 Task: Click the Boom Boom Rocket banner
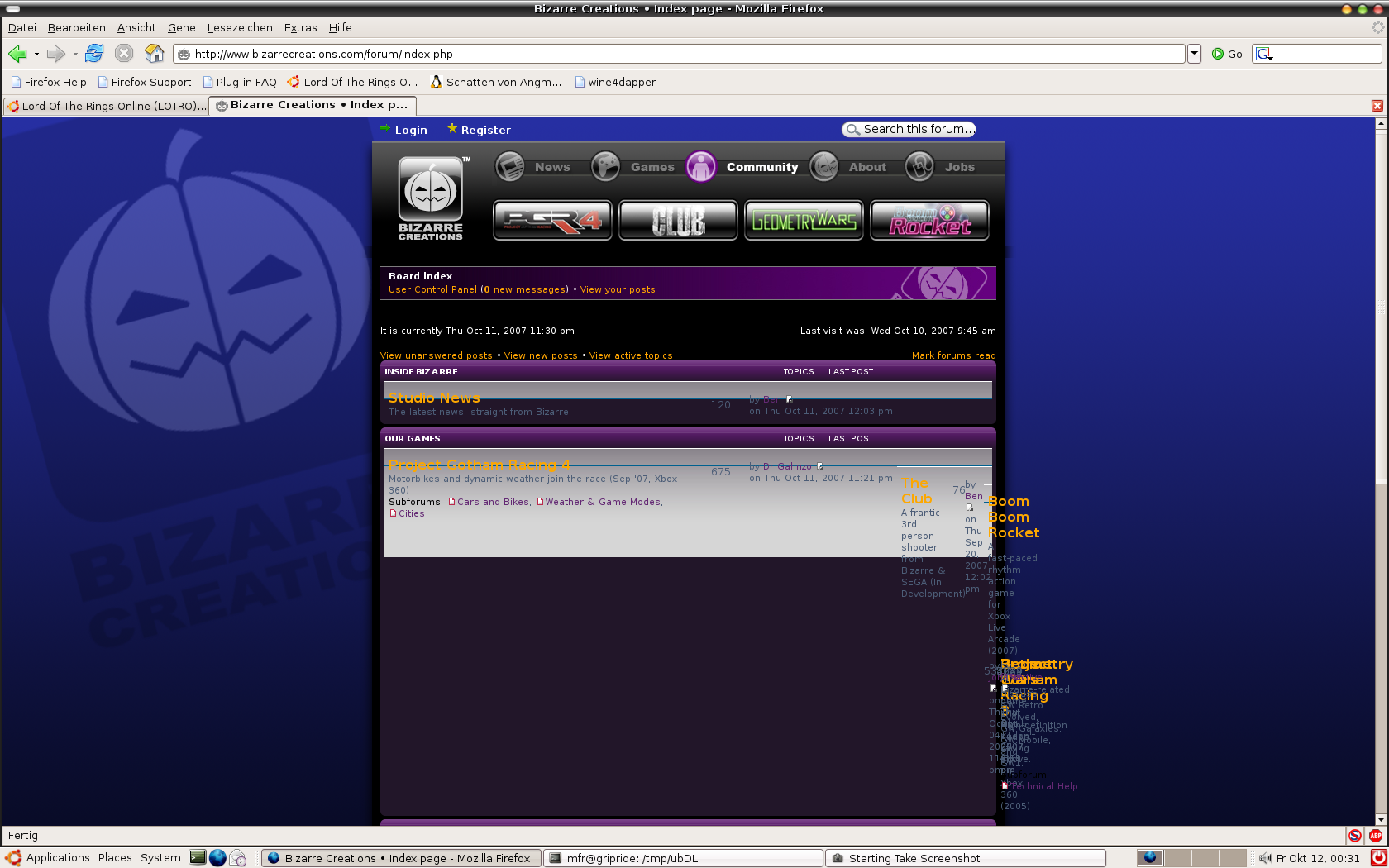click(929, 221)
